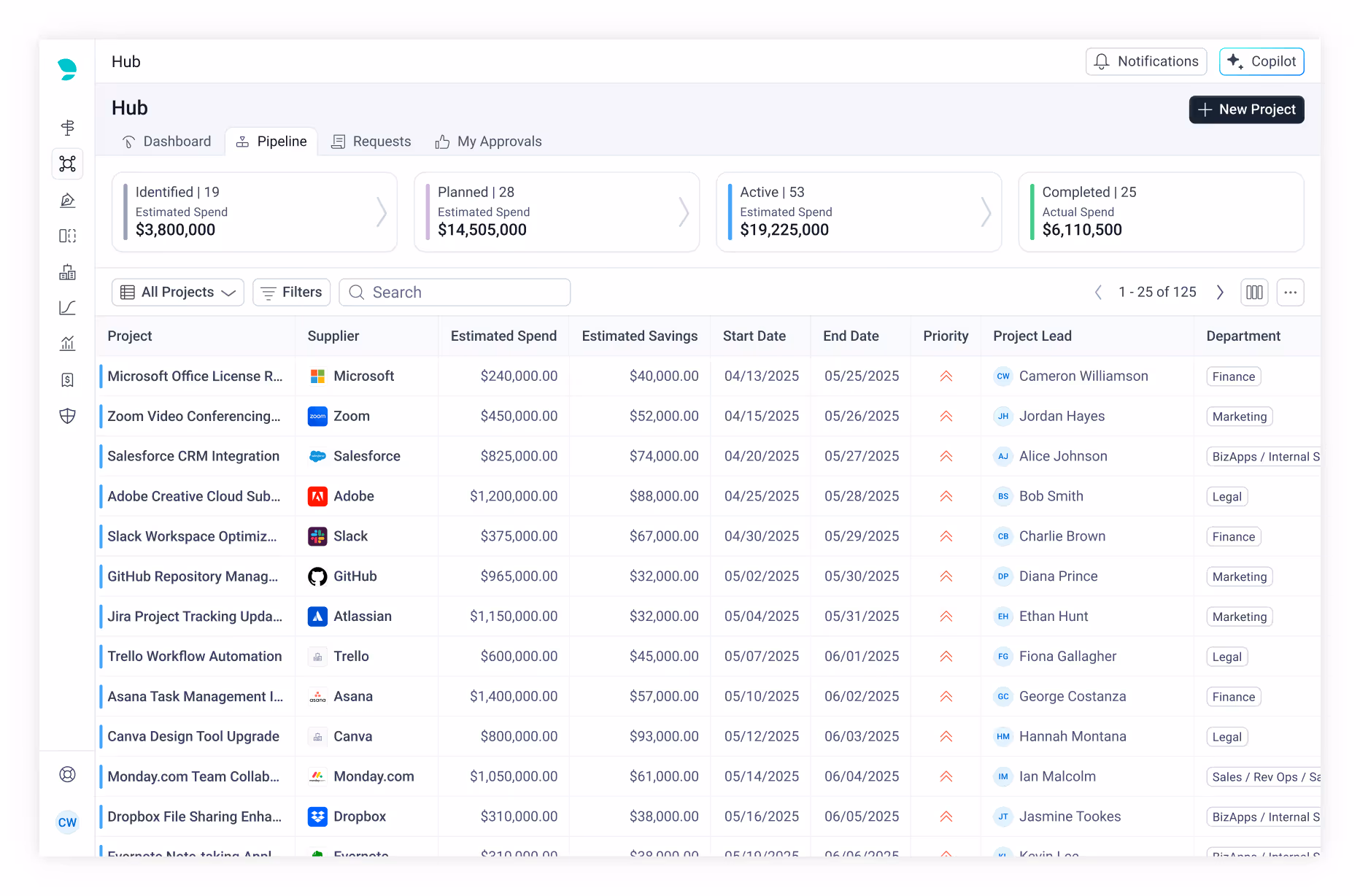
Task: Open the pen drafting icon in sidebar
Action: [68, 200]
